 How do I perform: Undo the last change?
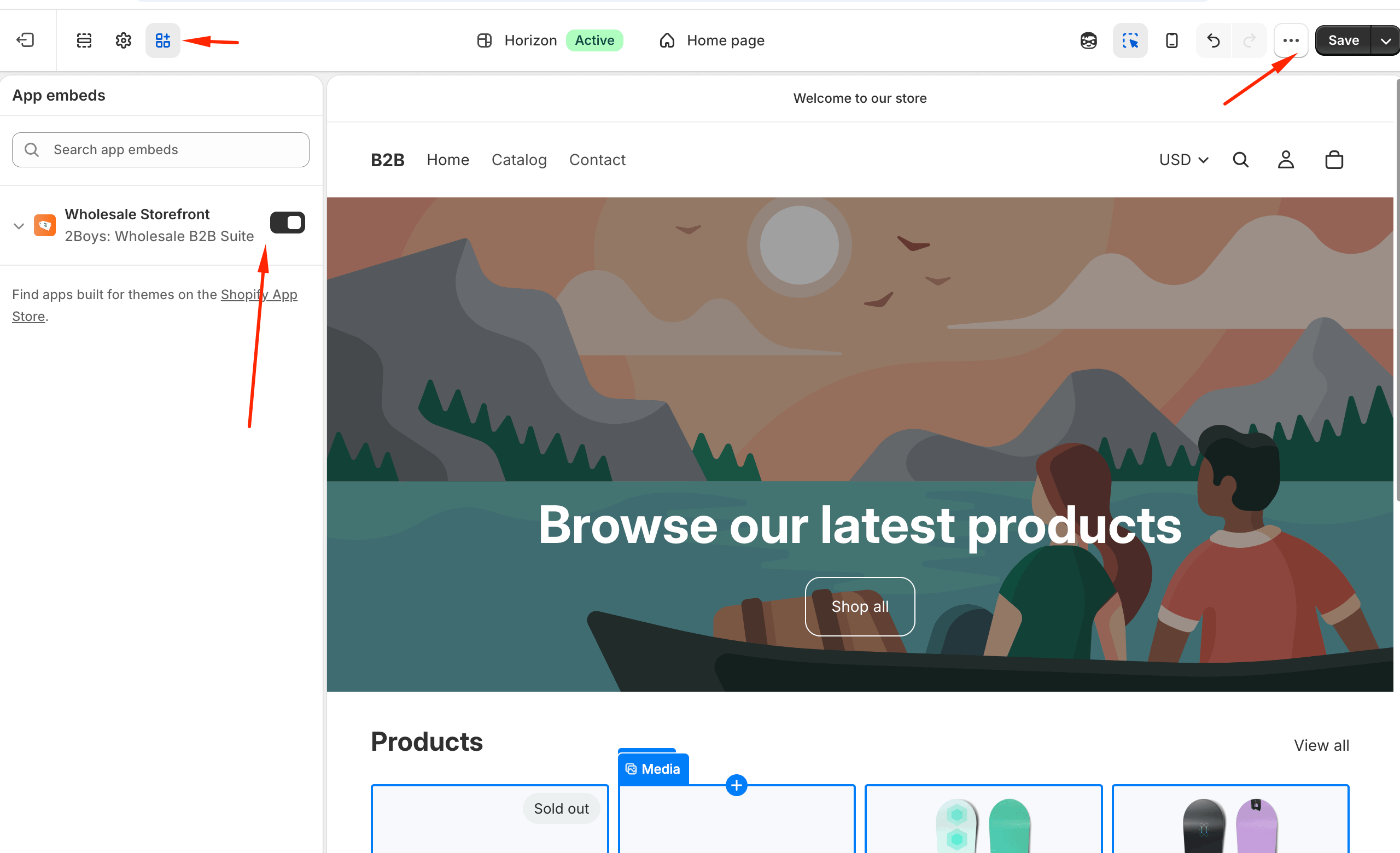[1214, 40]
